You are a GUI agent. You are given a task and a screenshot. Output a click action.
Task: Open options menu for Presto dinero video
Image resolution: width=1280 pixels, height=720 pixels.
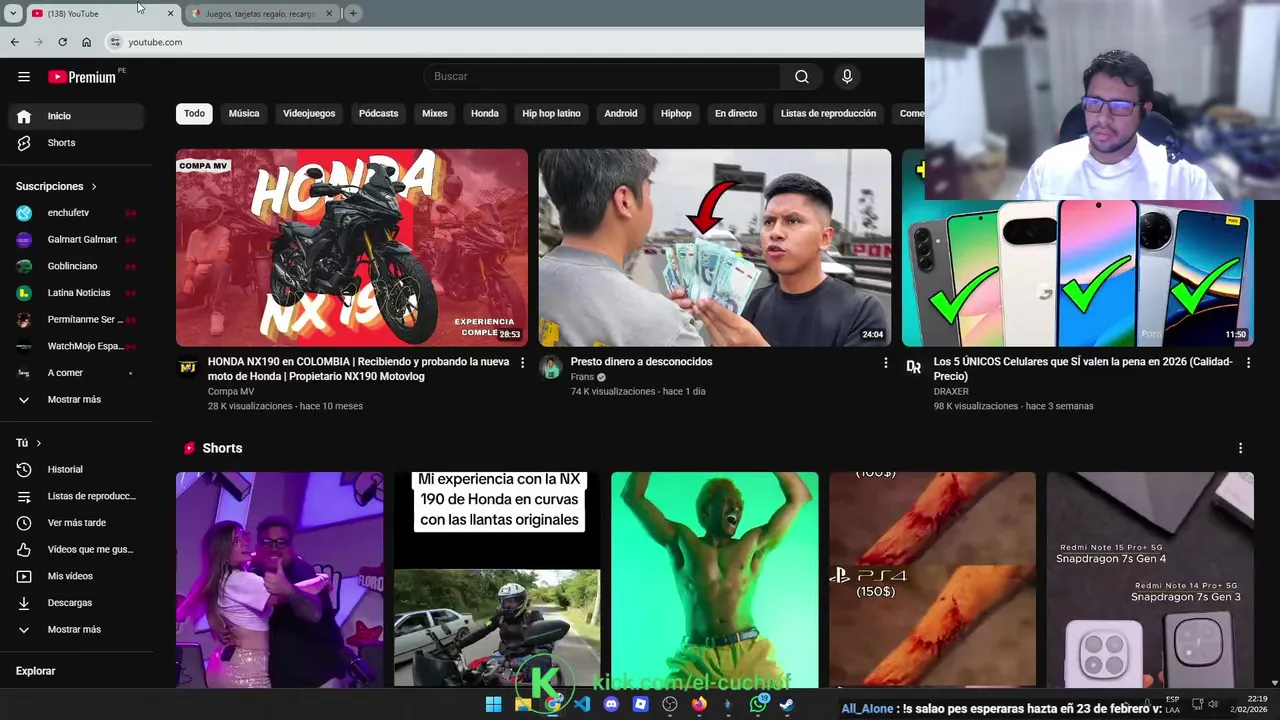pos(885,363)
